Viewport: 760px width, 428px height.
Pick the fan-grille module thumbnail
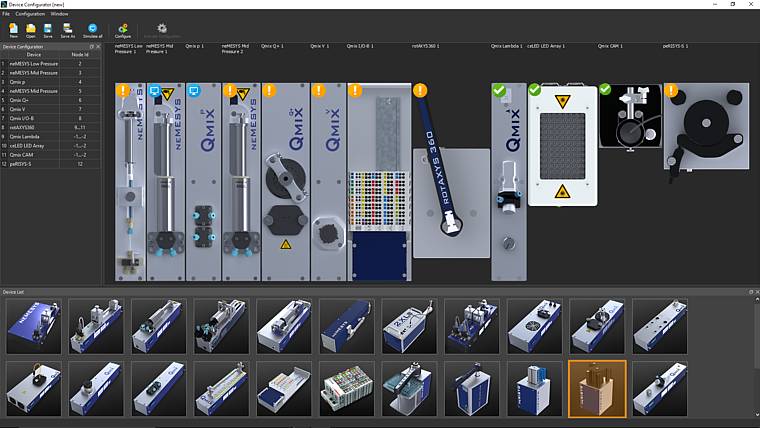[x=535, y=326]
